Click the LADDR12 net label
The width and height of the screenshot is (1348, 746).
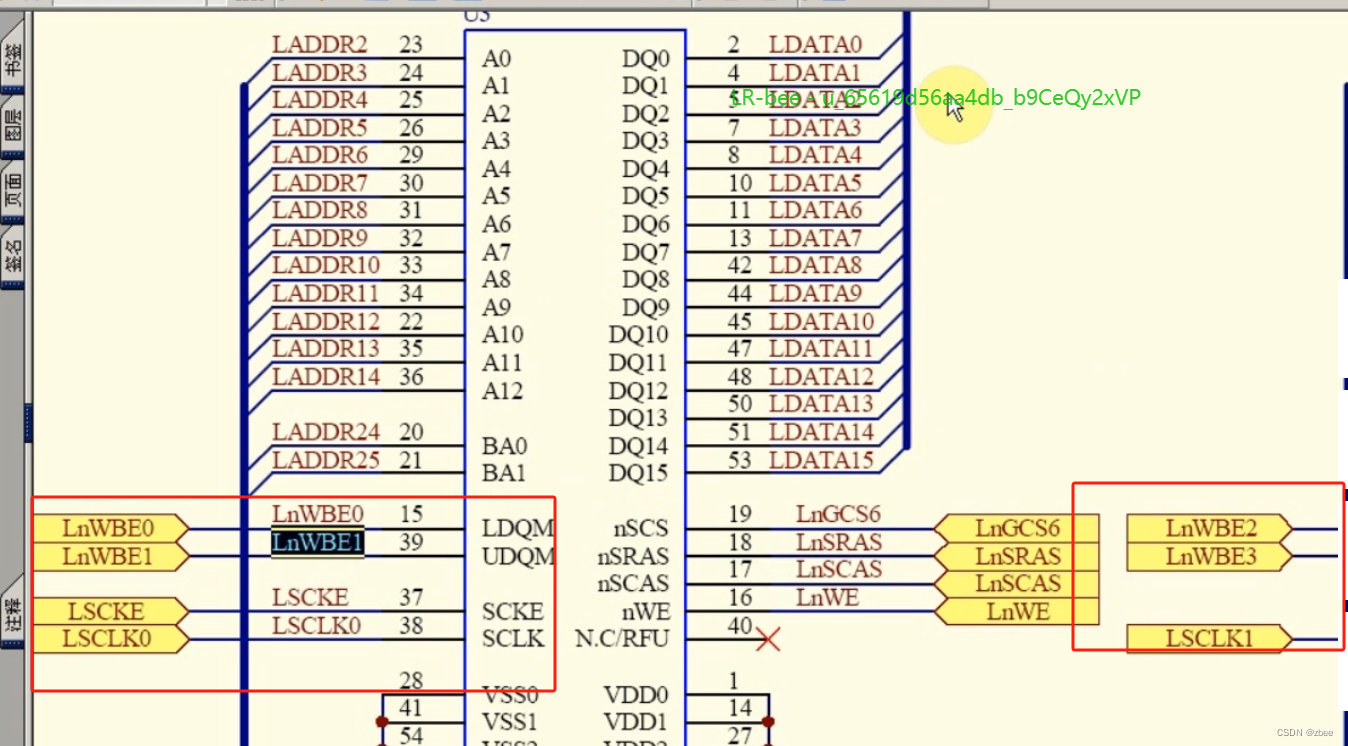326,321
